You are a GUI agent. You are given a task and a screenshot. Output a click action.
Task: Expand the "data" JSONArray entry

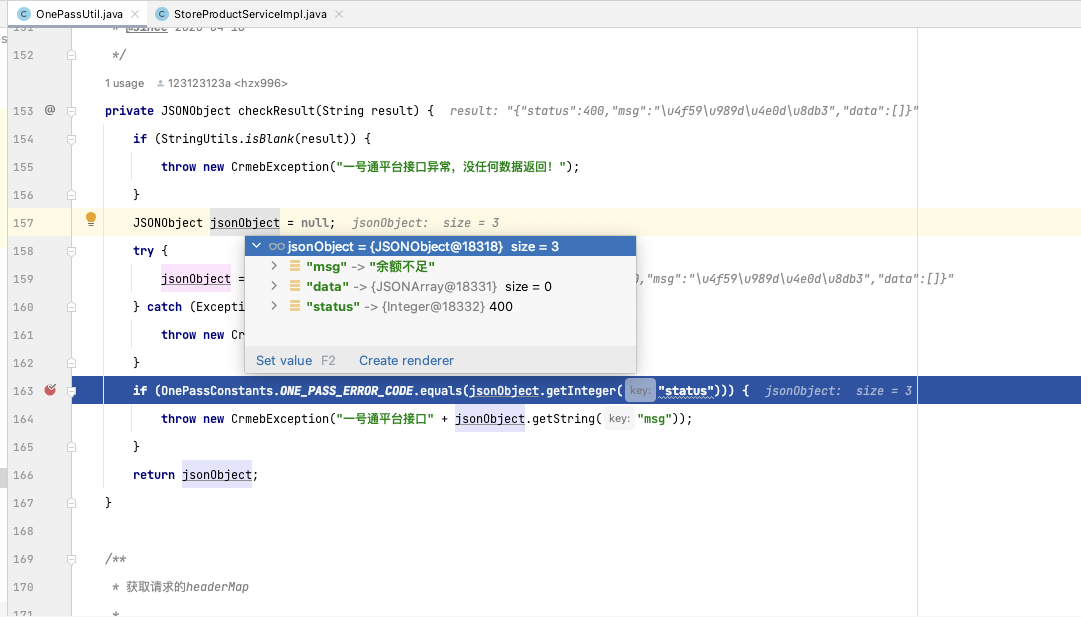pos(275,286)
